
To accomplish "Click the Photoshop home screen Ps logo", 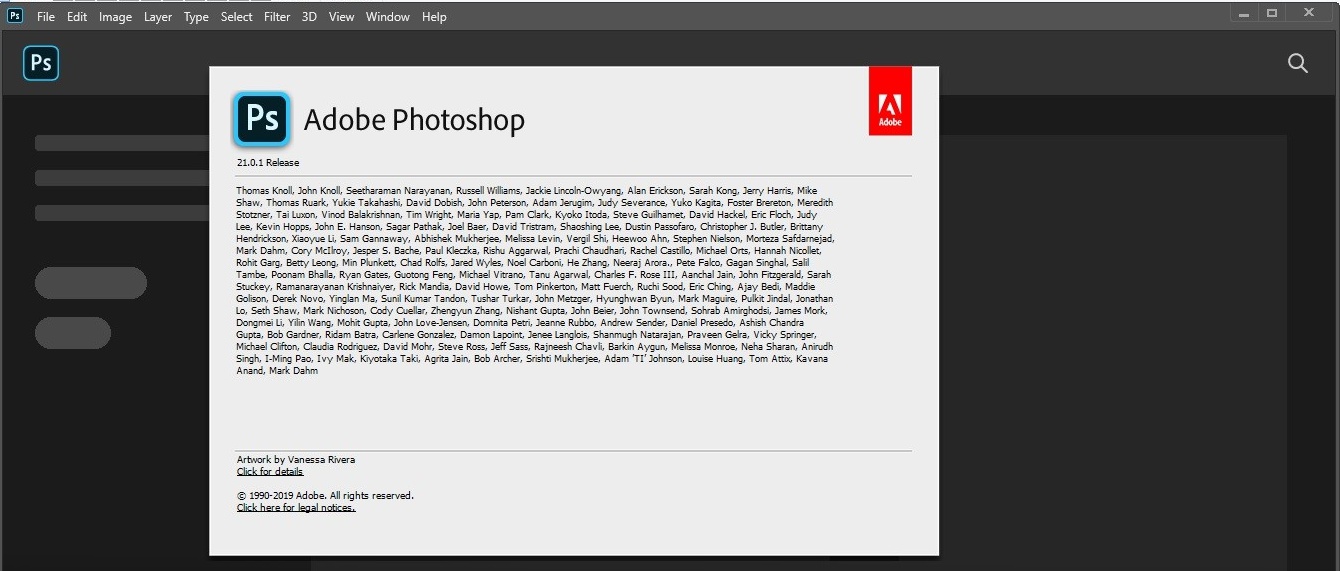I will pyautogui.click(x=41, y=63).
